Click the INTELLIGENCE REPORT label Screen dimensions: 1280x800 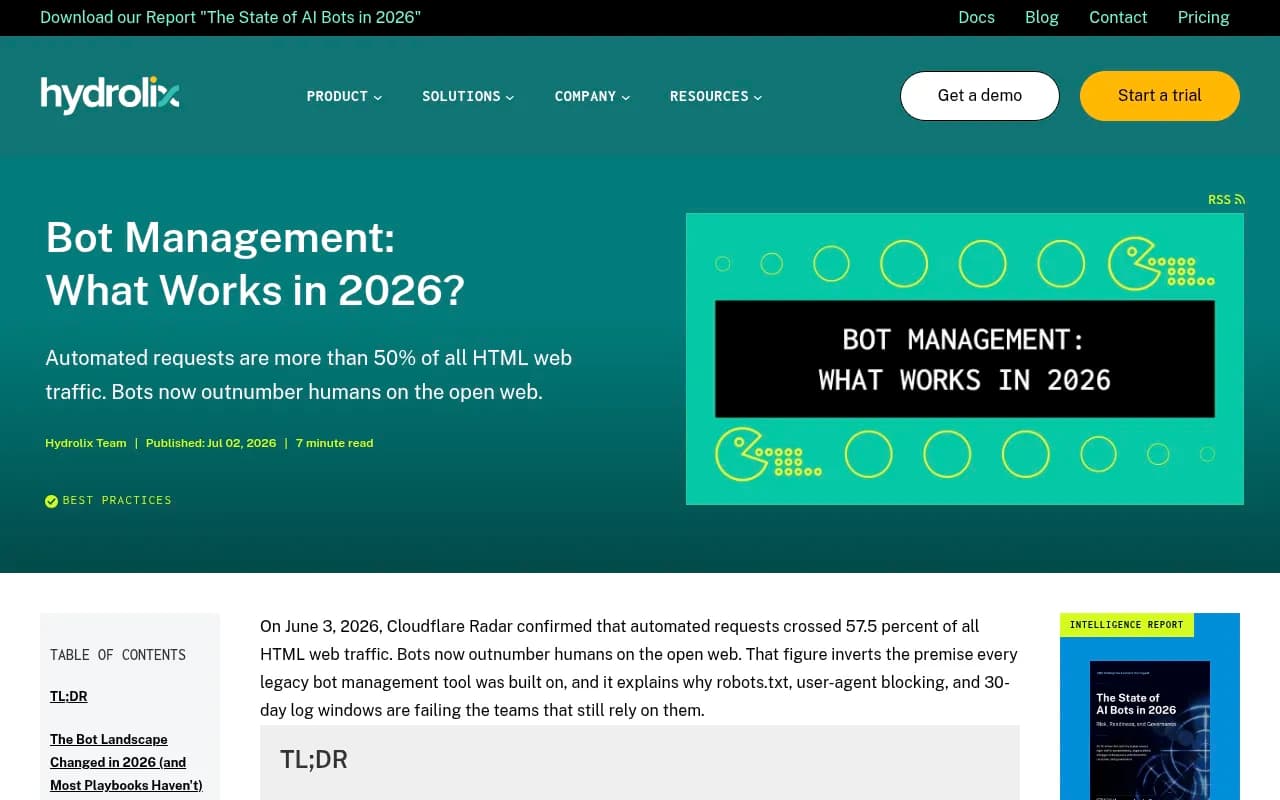click(1127, 625)
